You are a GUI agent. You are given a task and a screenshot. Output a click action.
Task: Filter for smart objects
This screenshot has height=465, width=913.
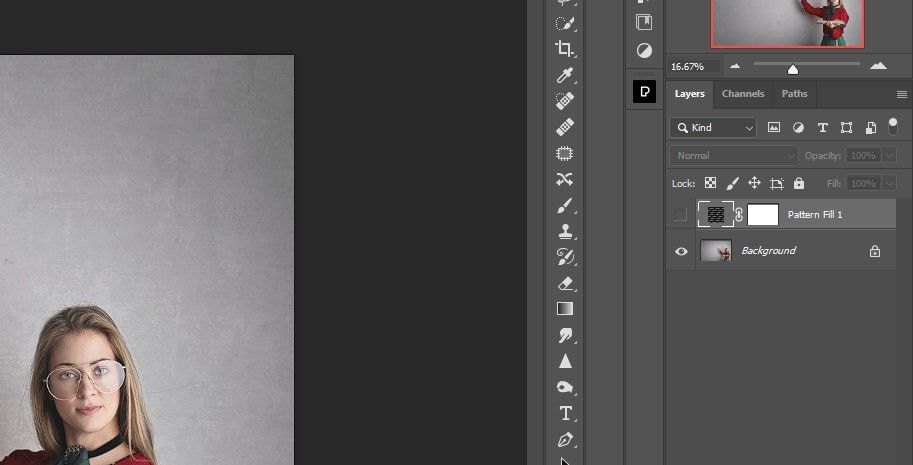pyautogui.click(x=871, y=127)
